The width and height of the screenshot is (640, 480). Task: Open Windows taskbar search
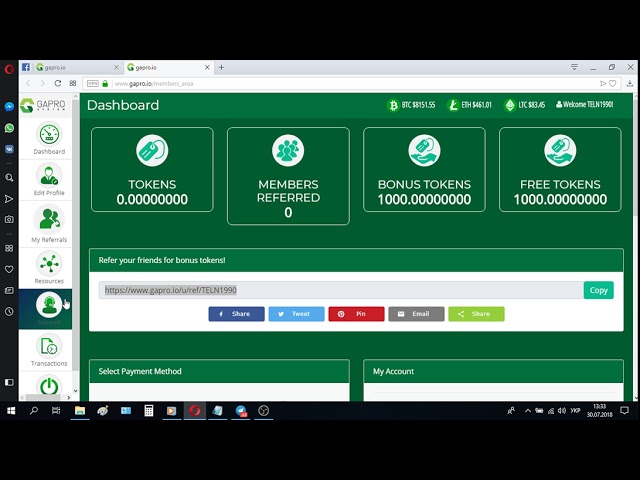click(x=34, y=411)
